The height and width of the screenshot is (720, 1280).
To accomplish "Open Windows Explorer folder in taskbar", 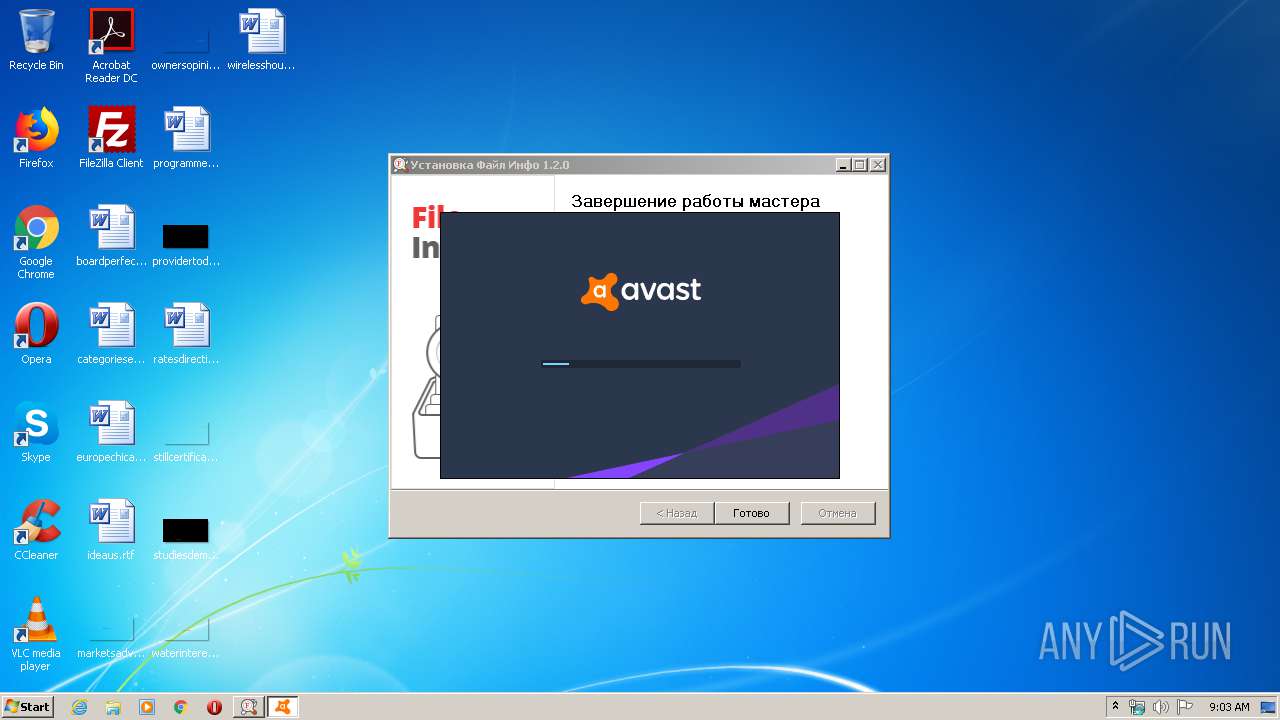I will point(113,707).
